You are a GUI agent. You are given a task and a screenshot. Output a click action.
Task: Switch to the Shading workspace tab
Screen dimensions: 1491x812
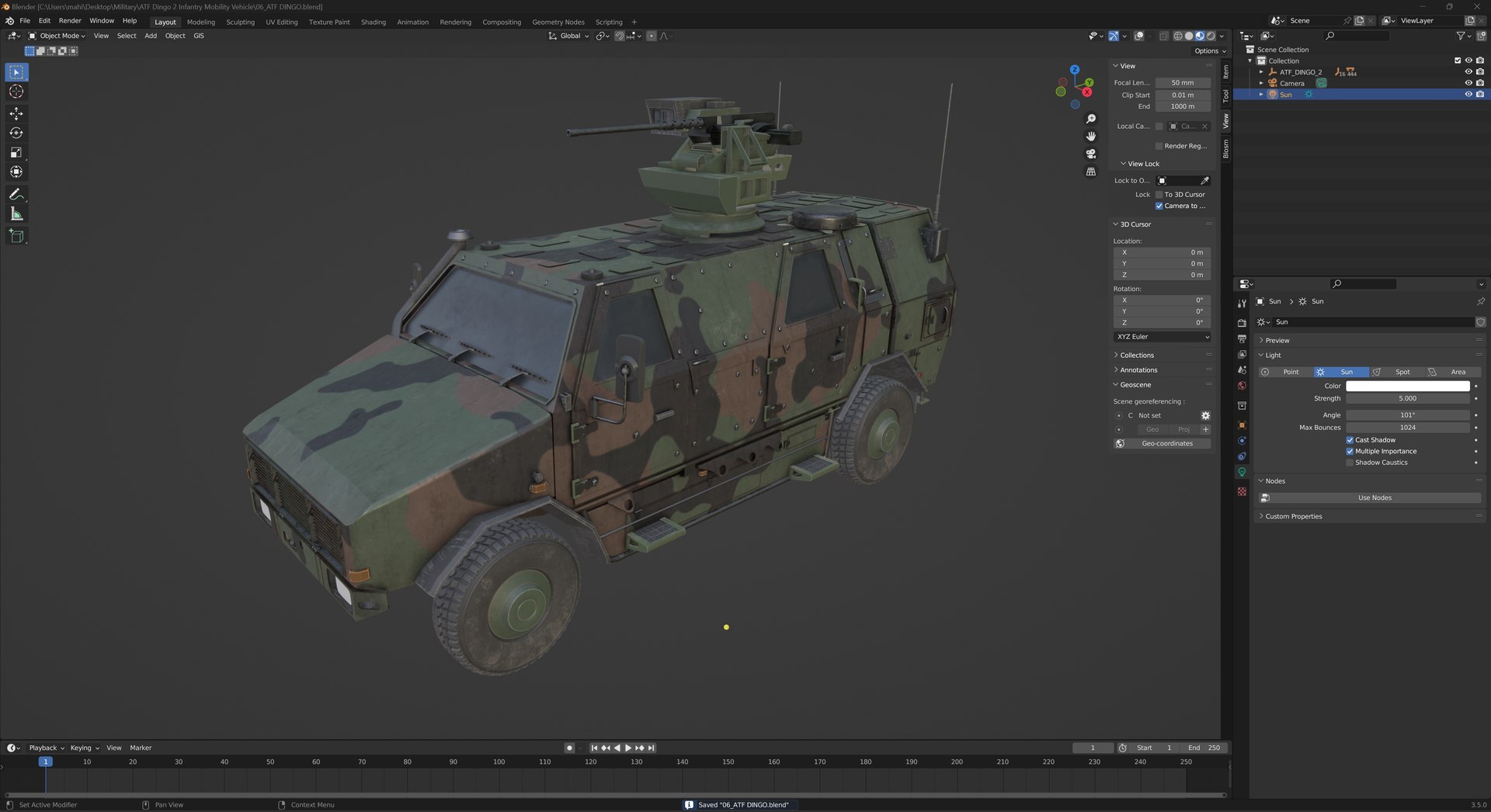click(x=373, y=22)
